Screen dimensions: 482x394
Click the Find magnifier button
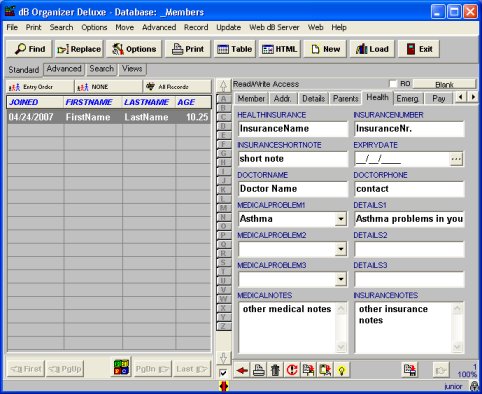tap(29, 49)
